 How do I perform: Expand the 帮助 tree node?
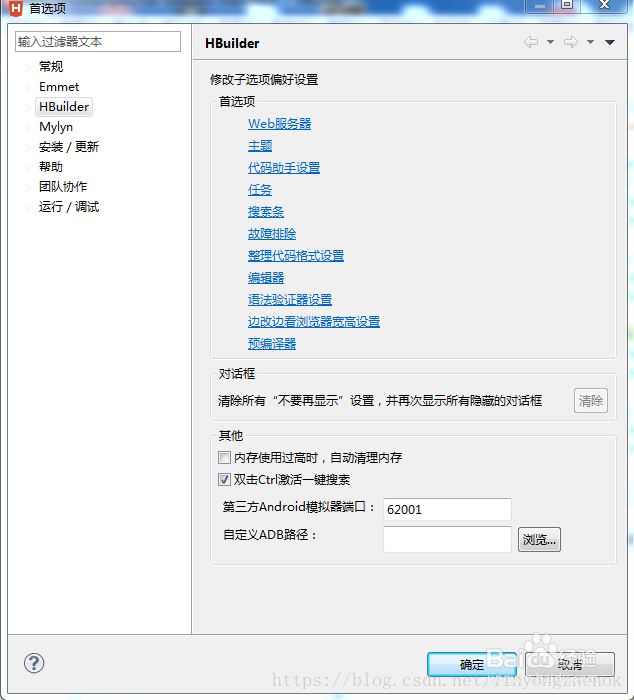pos(28,167)
